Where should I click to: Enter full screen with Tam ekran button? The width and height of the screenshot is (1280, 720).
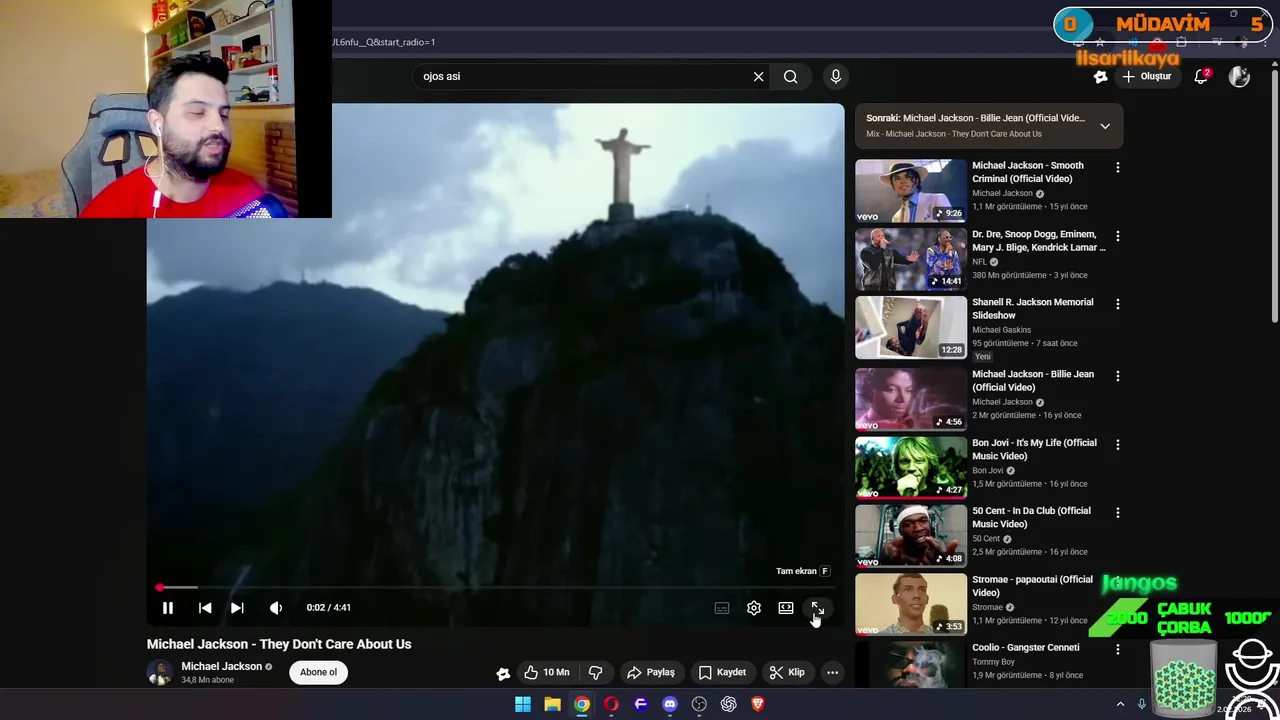pos(817,608)
